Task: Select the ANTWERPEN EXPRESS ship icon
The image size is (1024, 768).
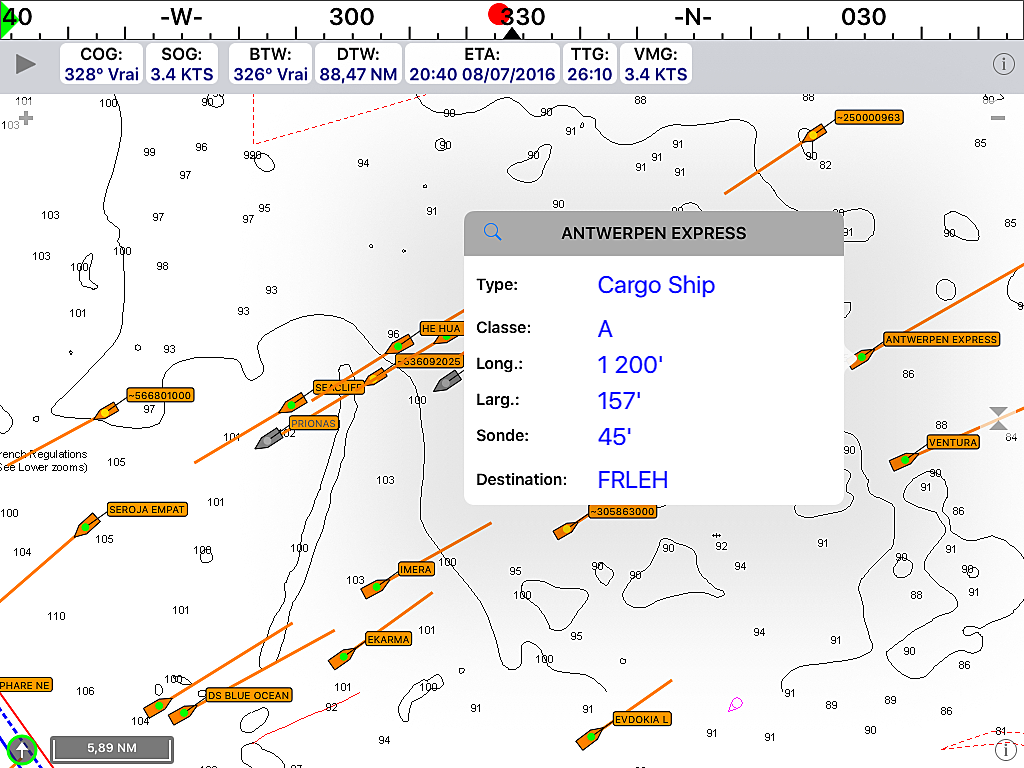Action: 863,358
